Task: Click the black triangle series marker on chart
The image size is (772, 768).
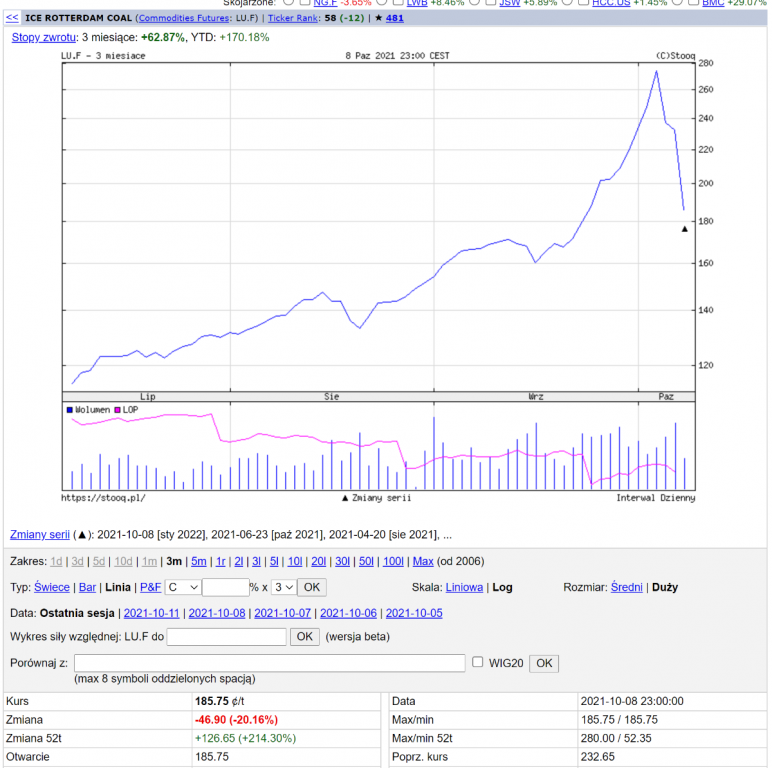Action: pos(685,229)
